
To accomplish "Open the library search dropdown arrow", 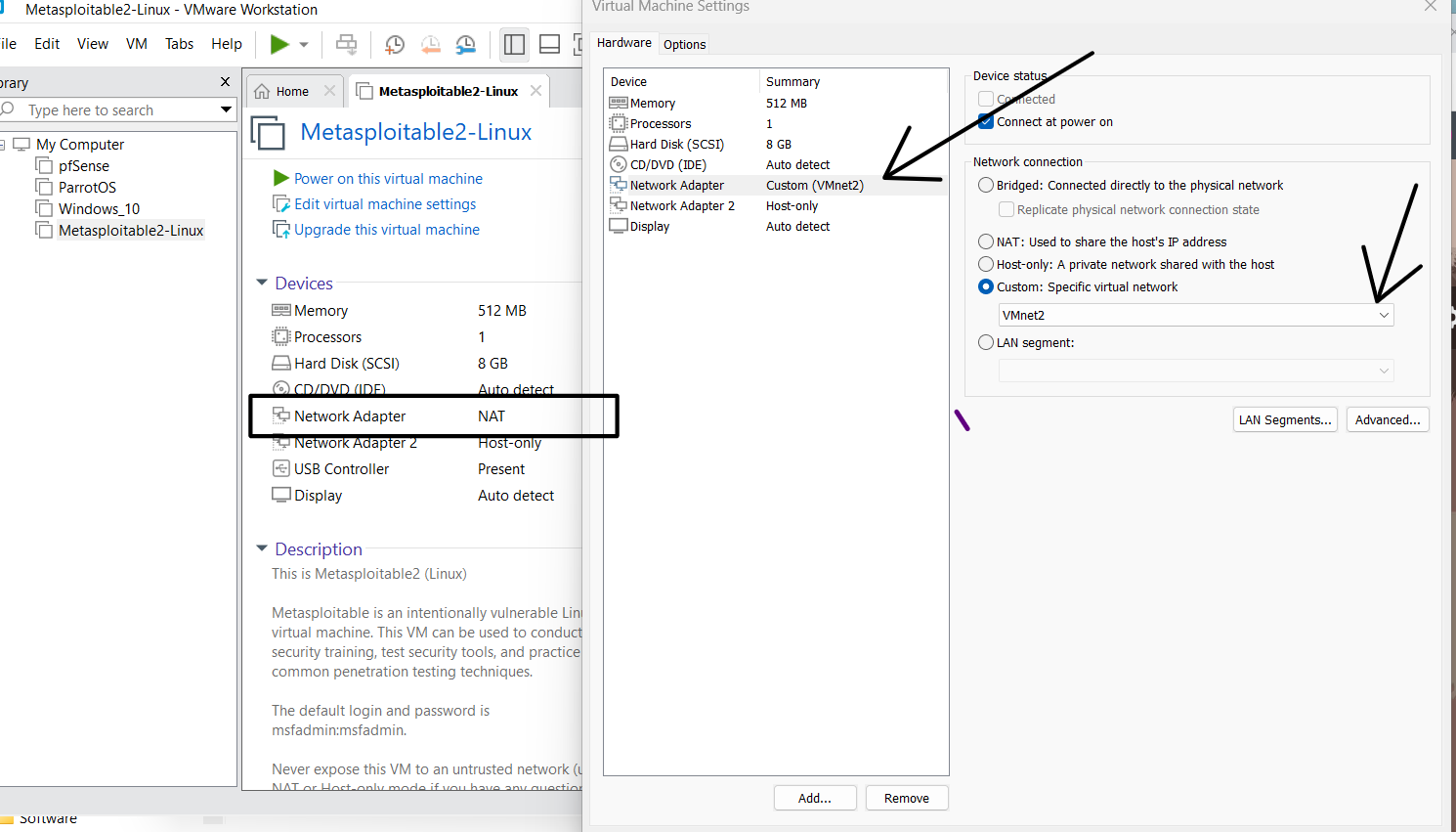I will (227, 109).
